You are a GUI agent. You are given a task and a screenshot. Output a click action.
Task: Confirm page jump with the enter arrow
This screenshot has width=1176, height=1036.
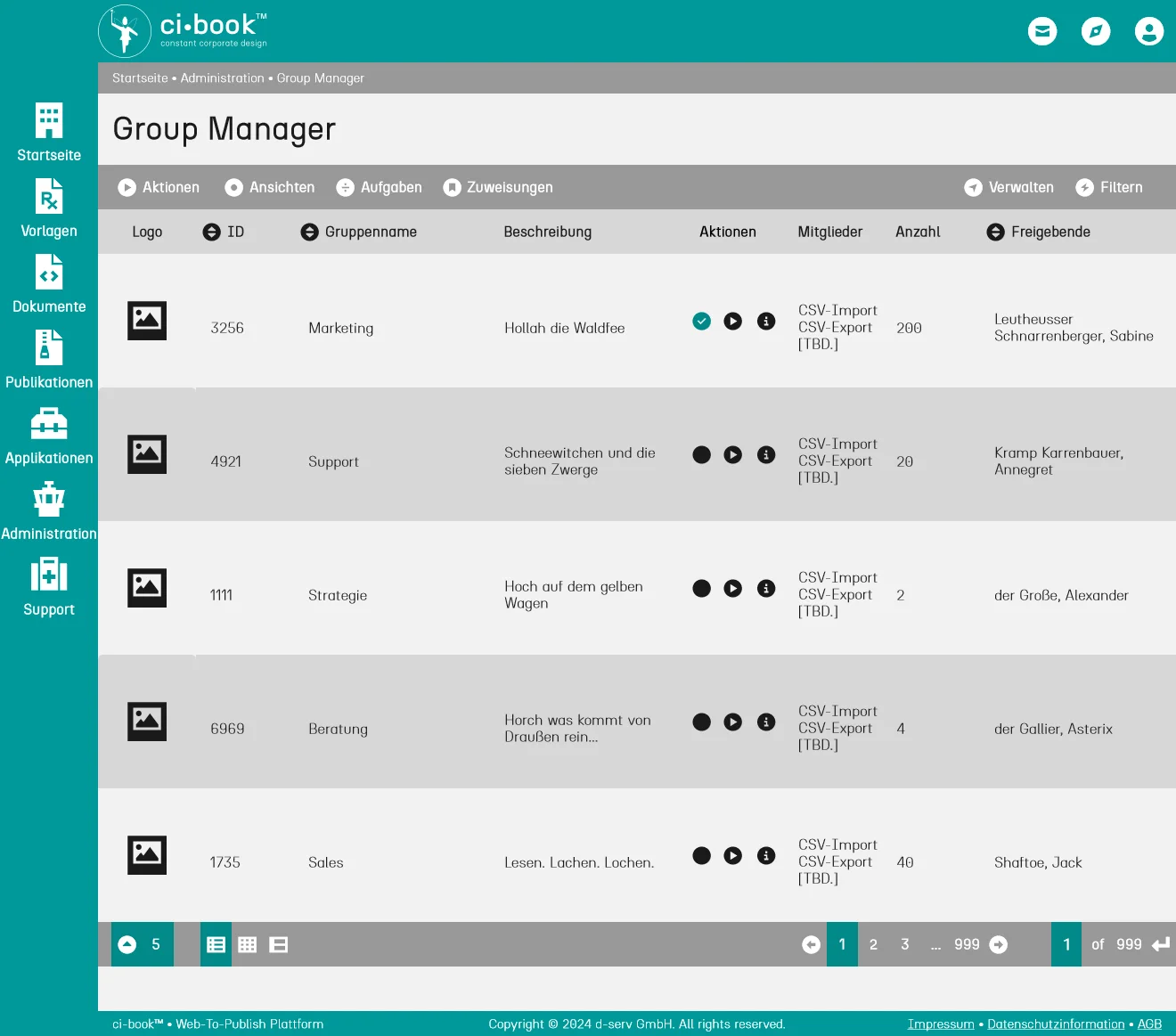[1161, 944]
